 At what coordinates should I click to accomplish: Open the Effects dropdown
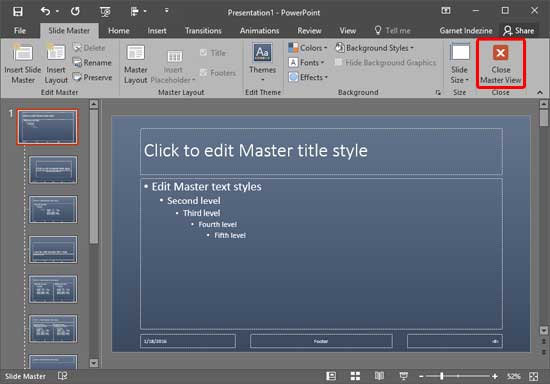pyautogui.click(x=308, y=78)
